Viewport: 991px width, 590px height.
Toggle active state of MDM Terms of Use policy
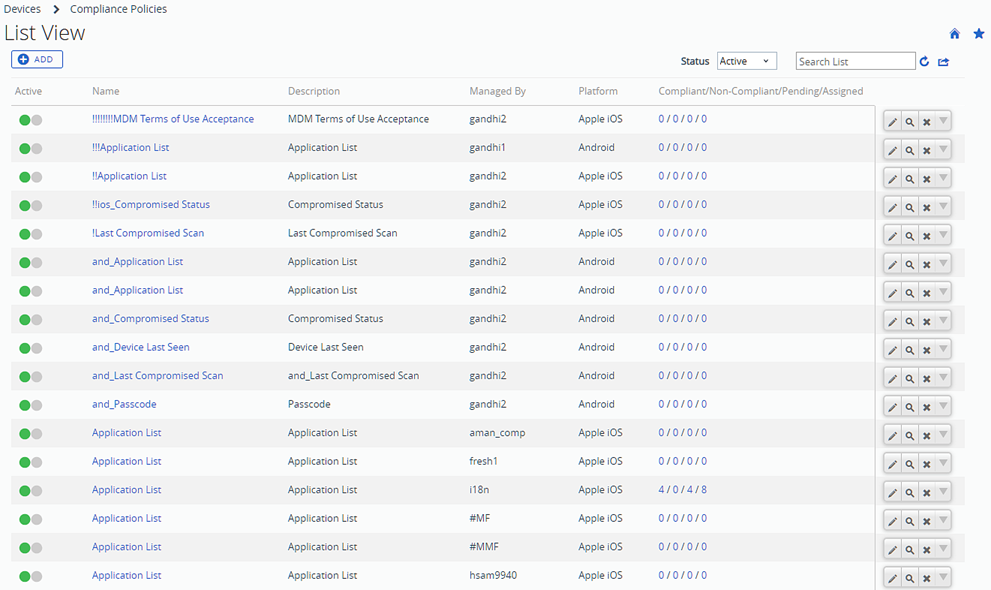click(x=30, y=120)
